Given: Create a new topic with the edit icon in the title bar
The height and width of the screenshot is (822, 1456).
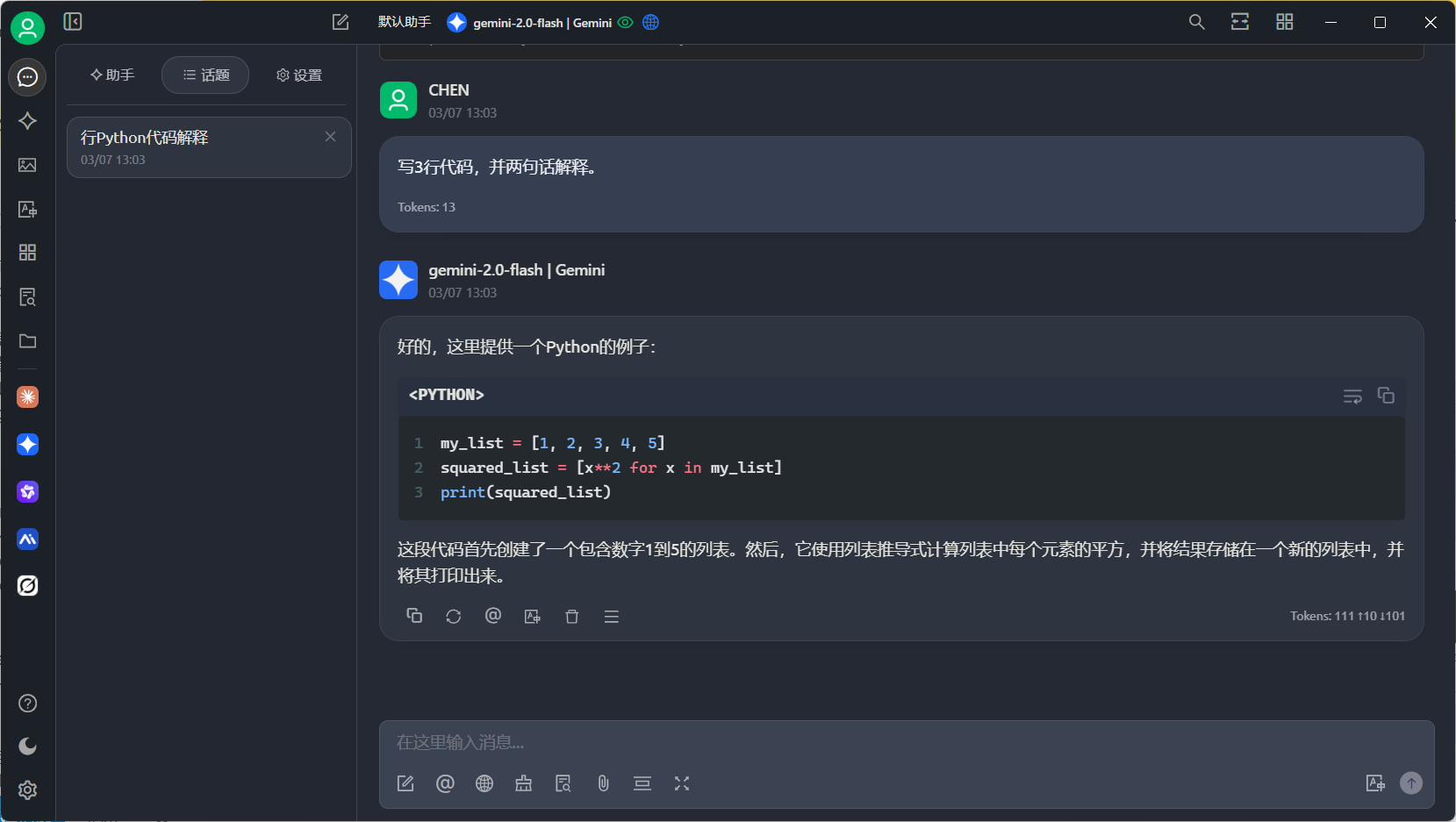Looking at the screenshot, I should tap(341, 22).
